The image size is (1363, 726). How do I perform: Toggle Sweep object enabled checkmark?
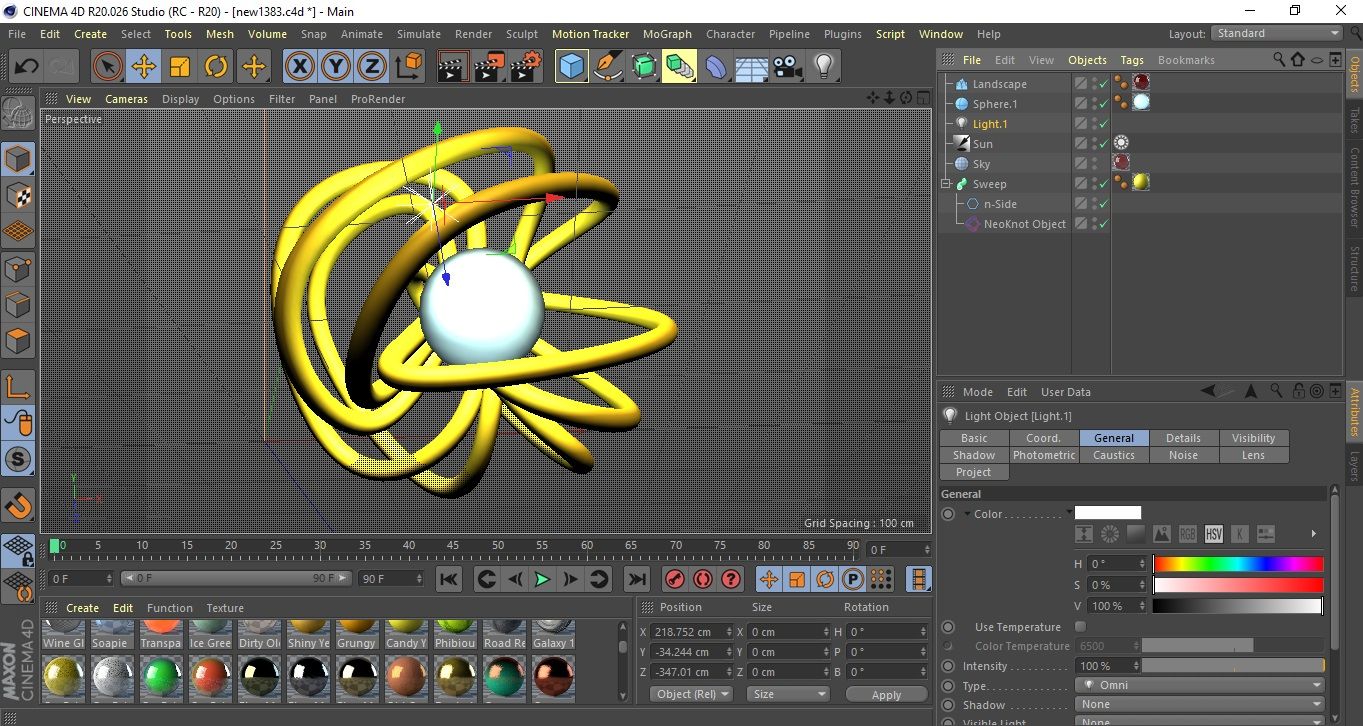(x=1103, y=184)
